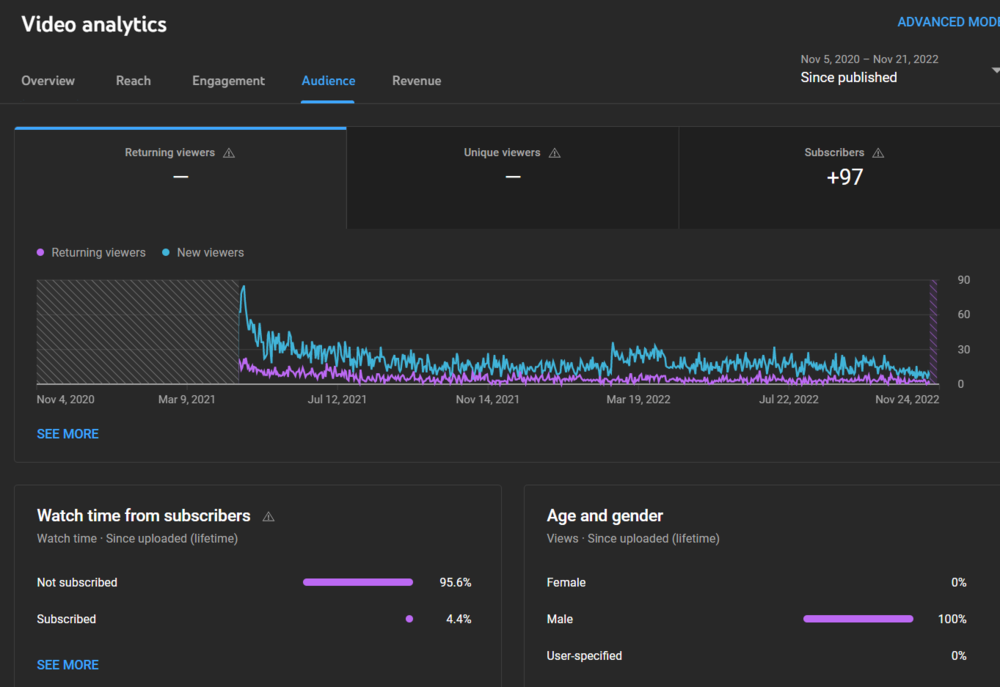
Task: Click warning icon beside Unique viewers
Action: (555, 153)
